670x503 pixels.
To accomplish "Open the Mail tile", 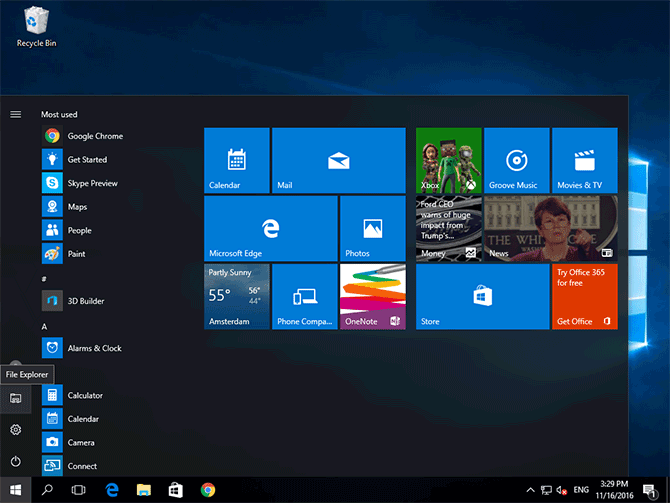I will click(338, 160).
